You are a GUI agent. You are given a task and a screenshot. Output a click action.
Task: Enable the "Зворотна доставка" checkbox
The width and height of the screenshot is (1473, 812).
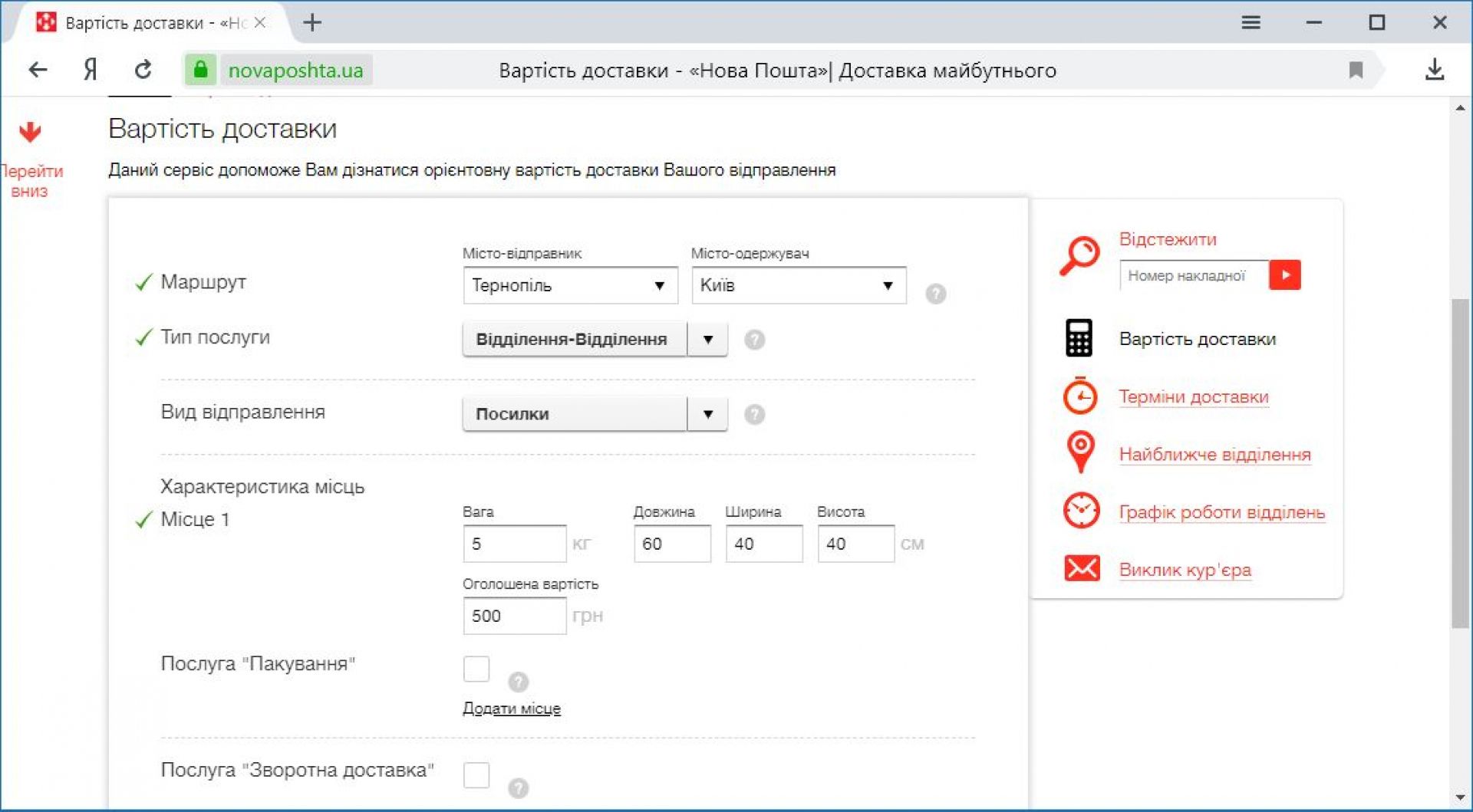476,774
